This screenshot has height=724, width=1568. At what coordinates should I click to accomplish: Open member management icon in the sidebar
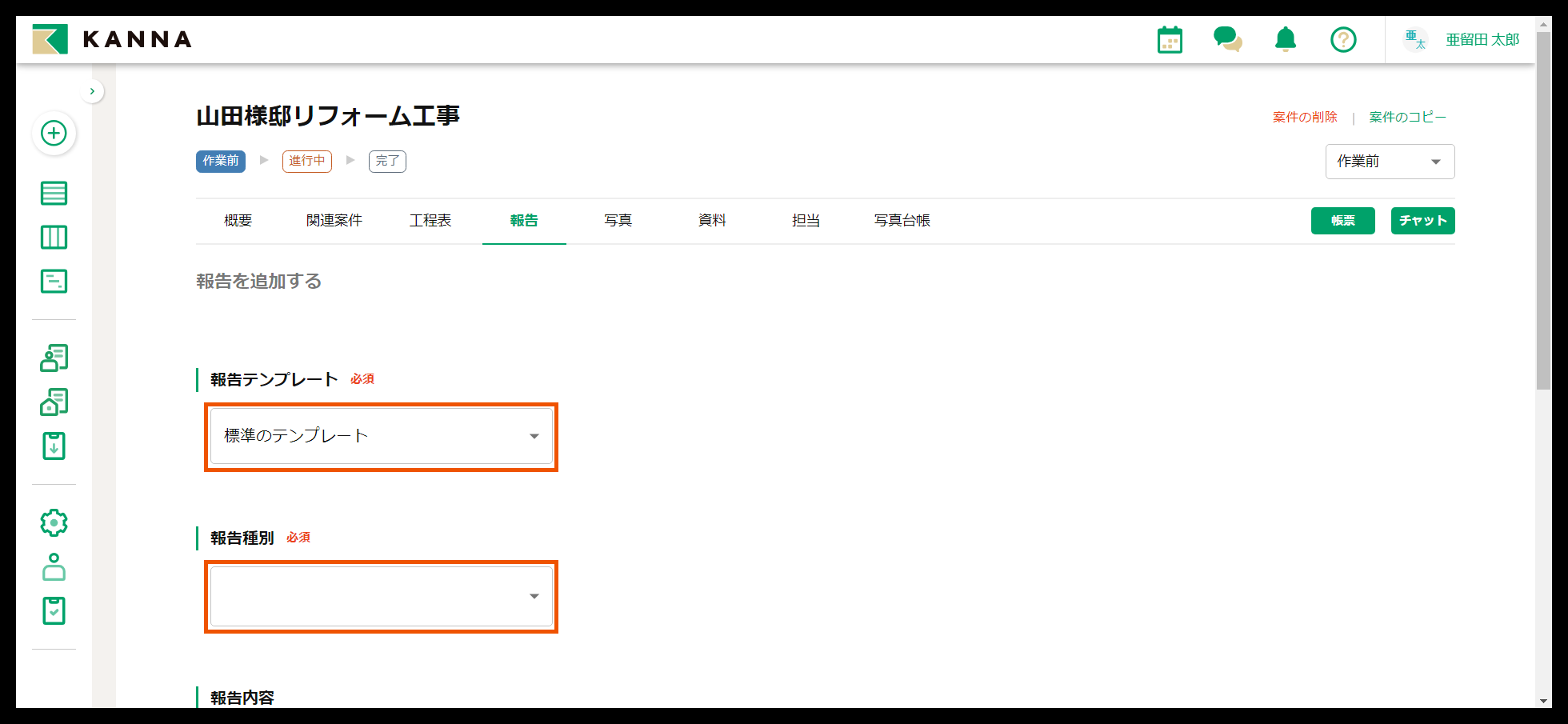click(x=54, y=358)
